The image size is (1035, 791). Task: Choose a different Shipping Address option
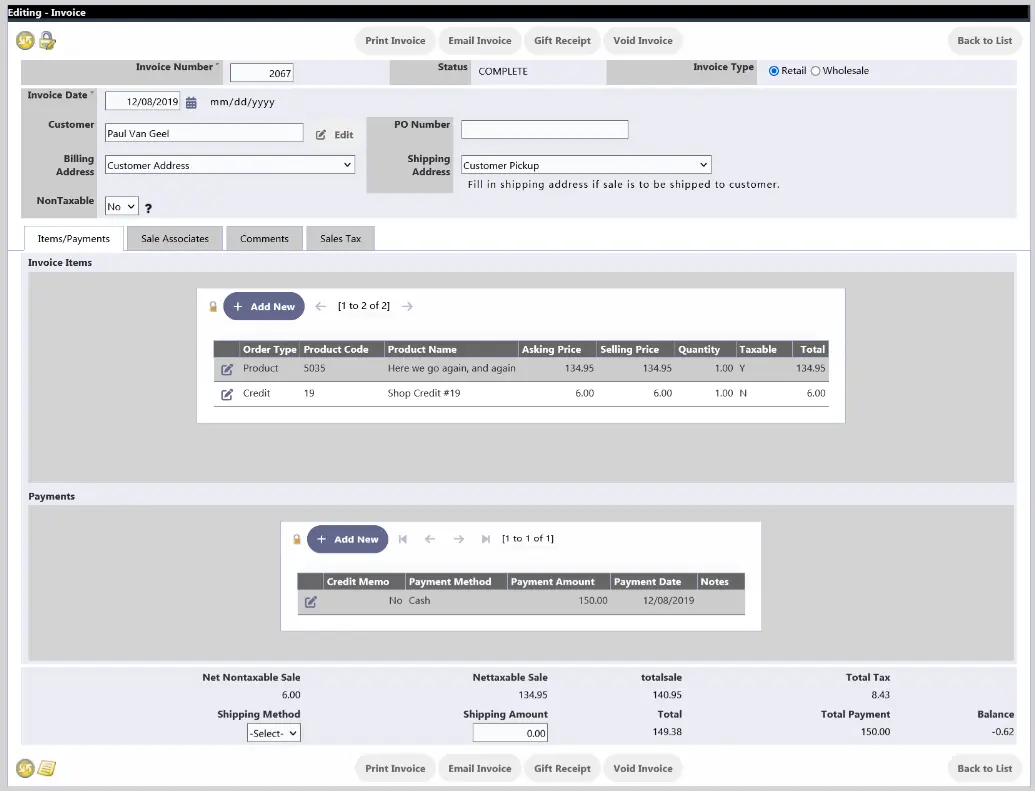click(586, 164)
